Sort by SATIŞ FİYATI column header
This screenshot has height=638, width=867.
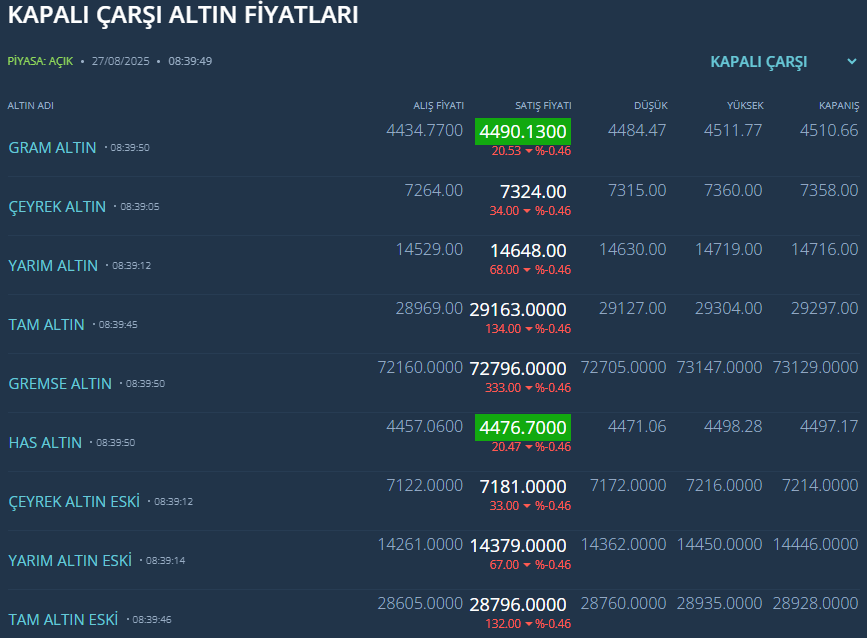tap(543, 106)
